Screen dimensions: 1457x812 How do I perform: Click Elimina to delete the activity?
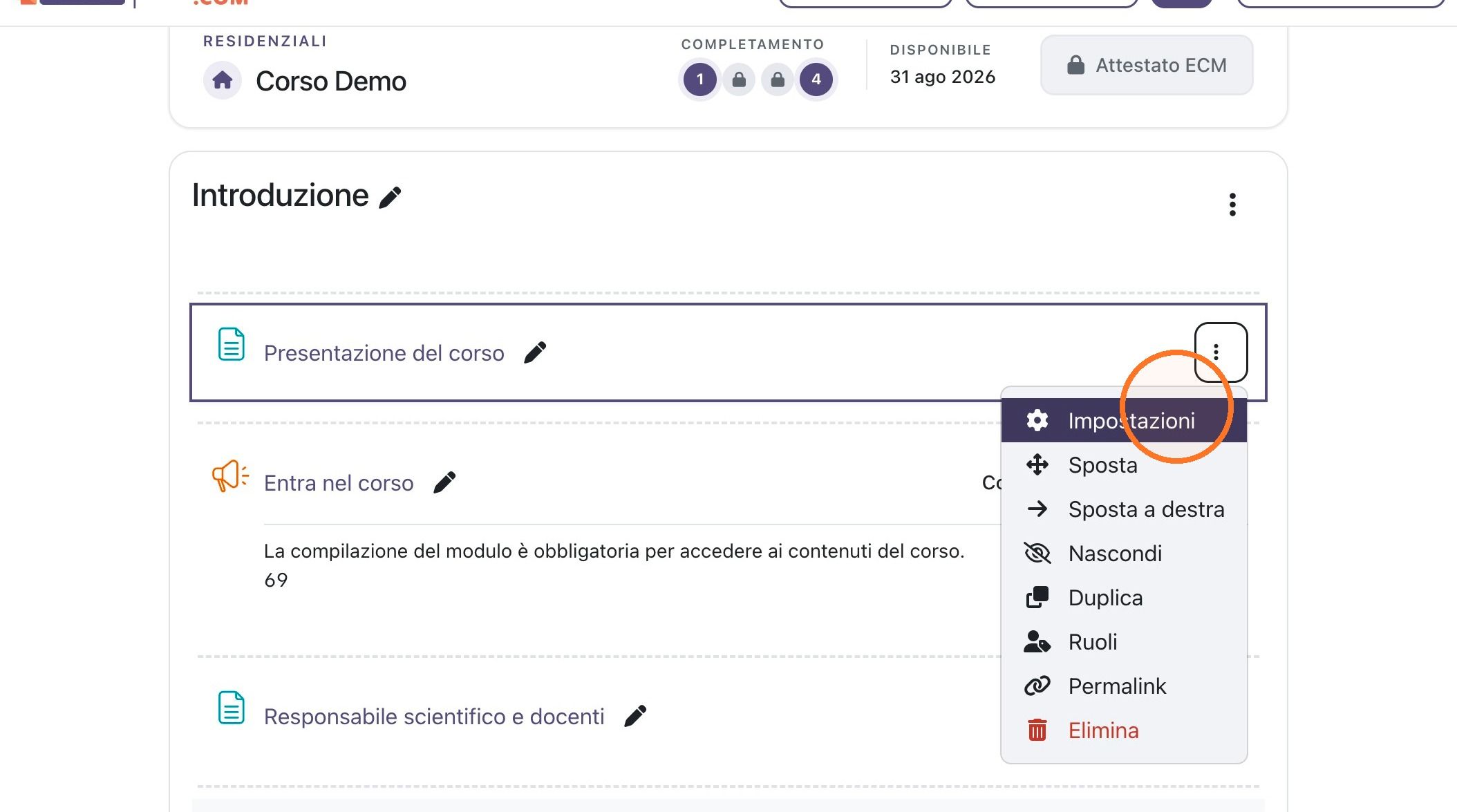[1124, 730]
